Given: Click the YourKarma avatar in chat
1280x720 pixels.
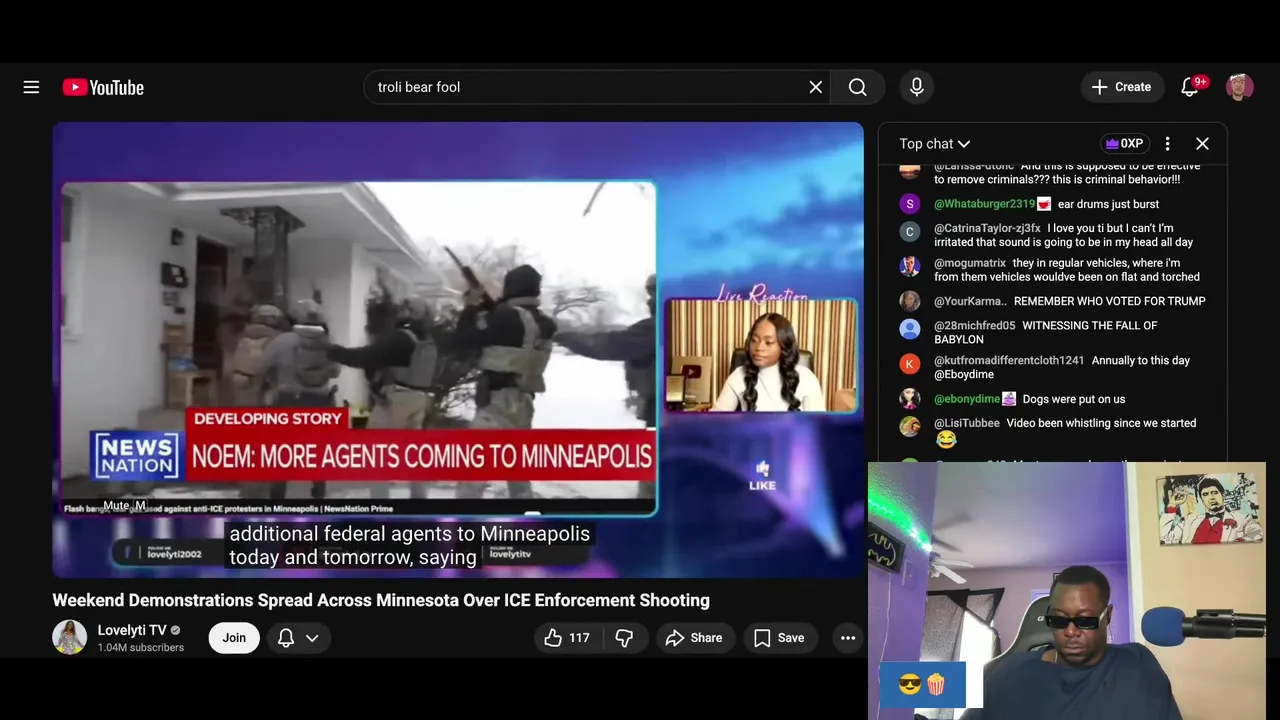Looking at the screenshot, I should pos(909,301).
